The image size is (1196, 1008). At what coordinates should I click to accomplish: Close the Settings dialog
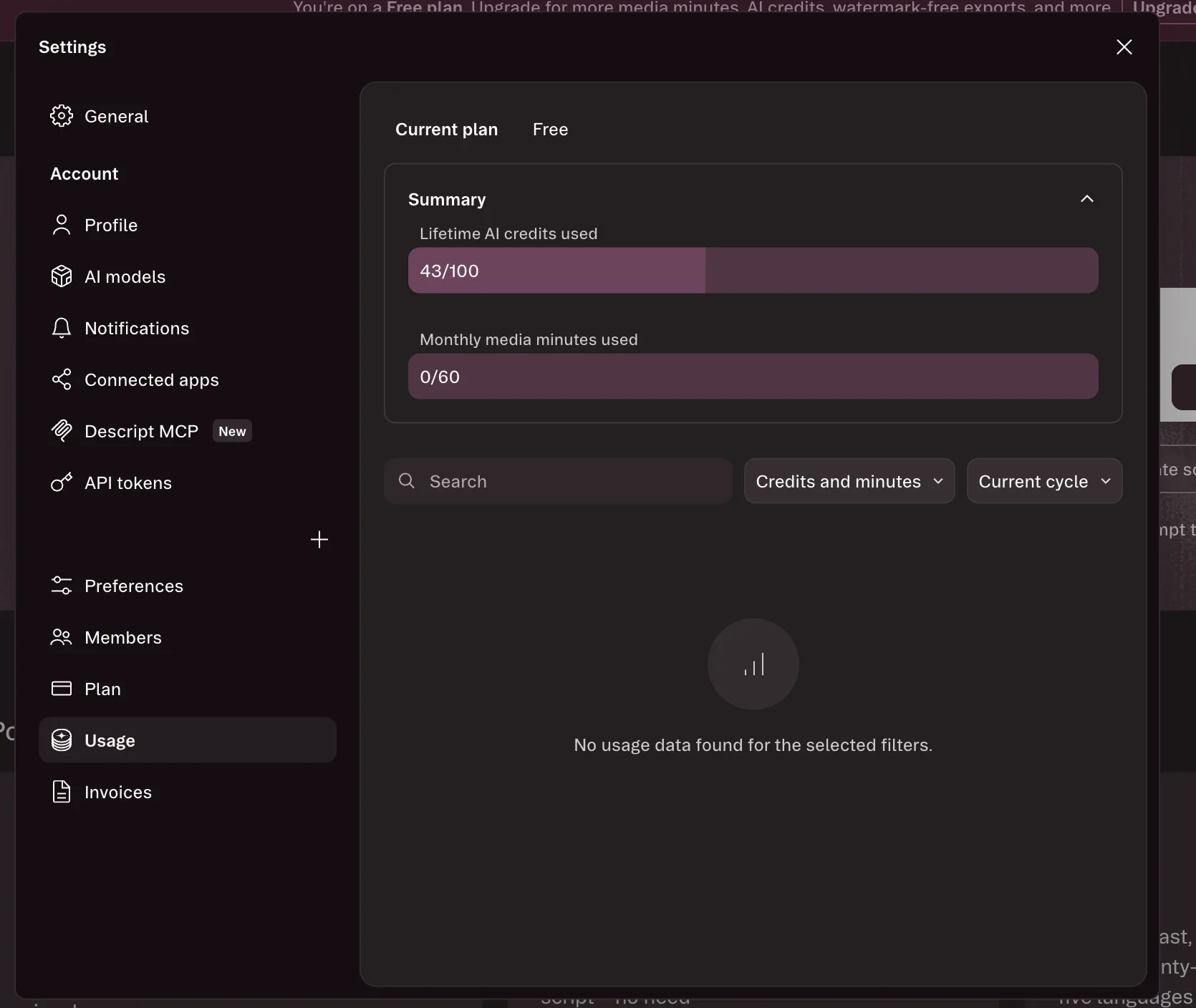point(1124,47)
